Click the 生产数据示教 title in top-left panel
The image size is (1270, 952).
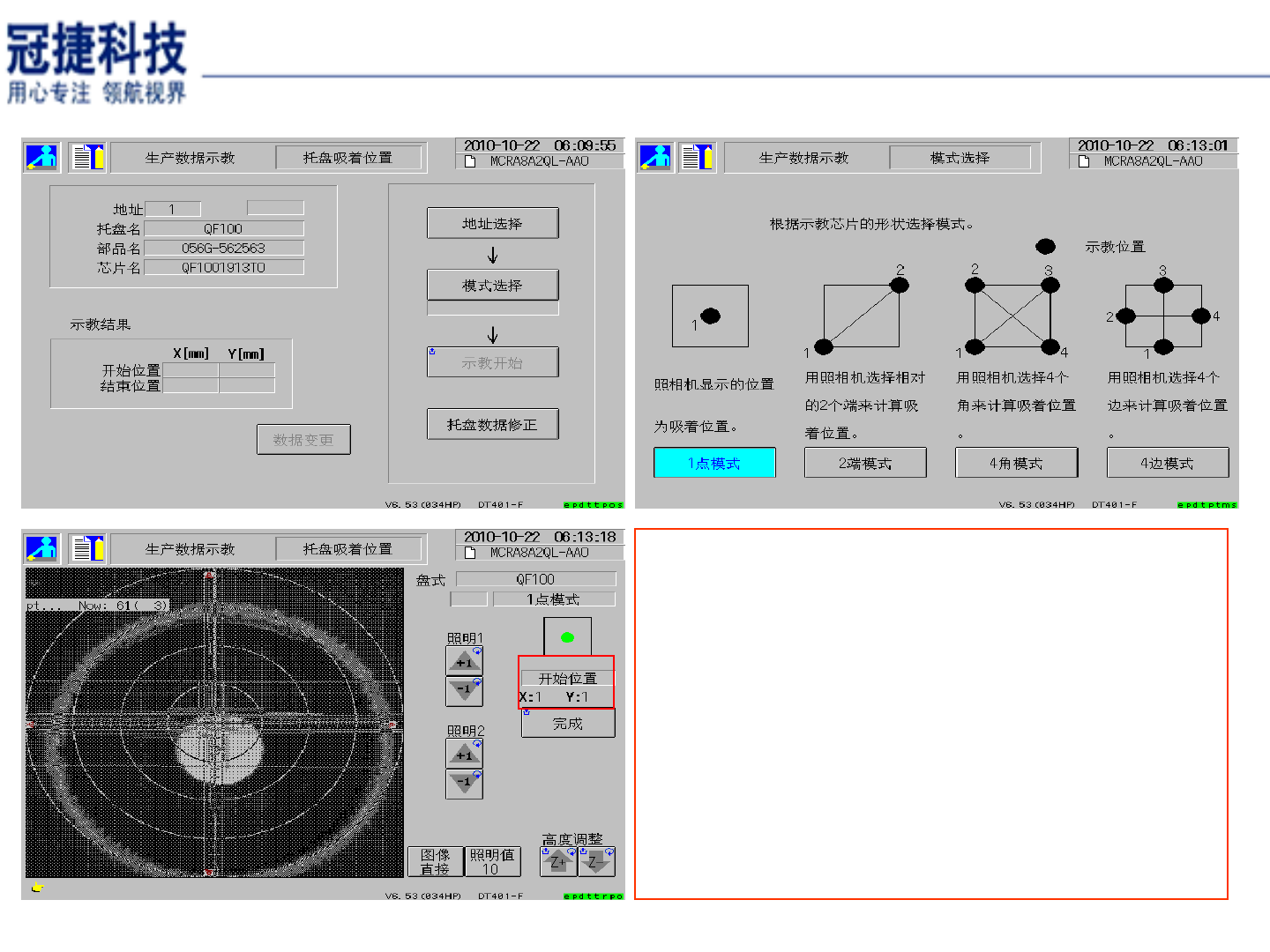coord(190,158)
